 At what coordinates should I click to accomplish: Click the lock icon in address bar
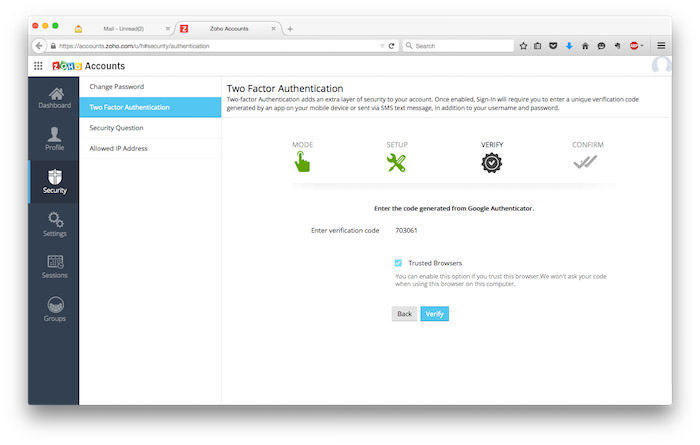click(x=53, y=46)
